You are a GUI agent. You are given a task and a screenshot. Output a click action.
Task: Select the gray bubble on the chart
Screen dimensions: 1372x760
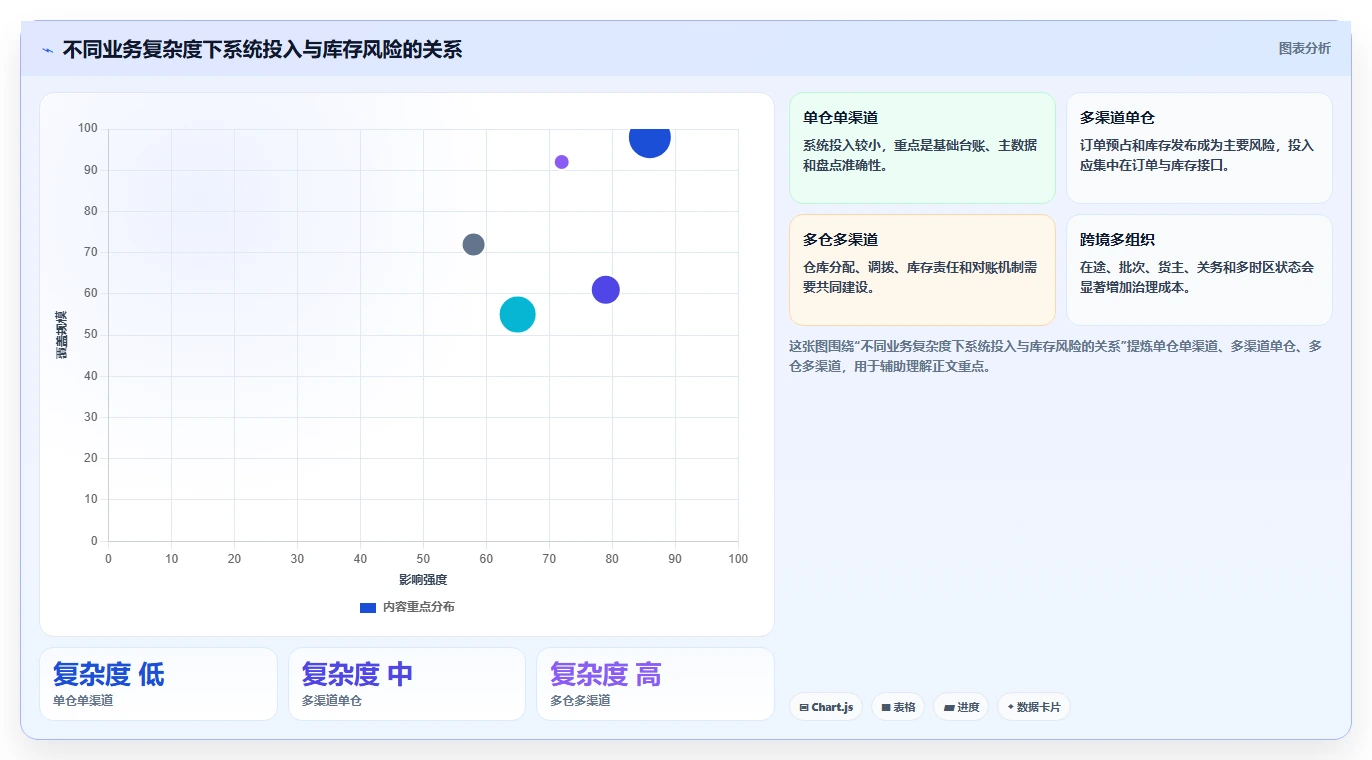[474, 244]
